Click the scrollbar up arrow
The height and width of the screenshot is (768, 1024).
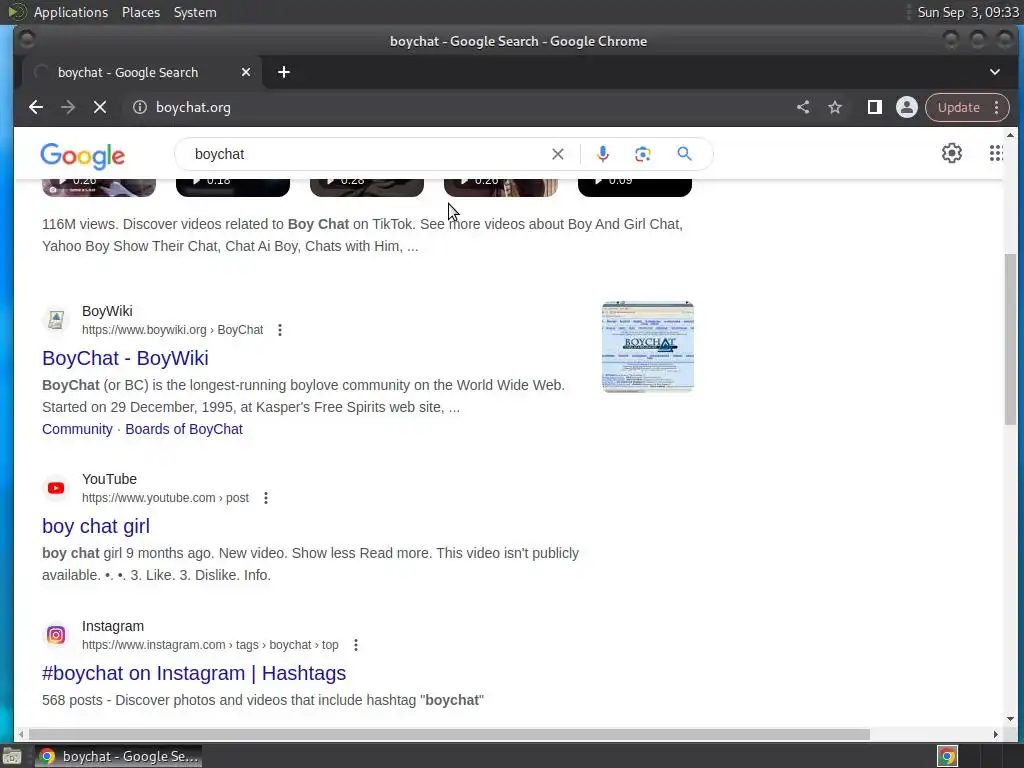click(x=1010, y=135)
